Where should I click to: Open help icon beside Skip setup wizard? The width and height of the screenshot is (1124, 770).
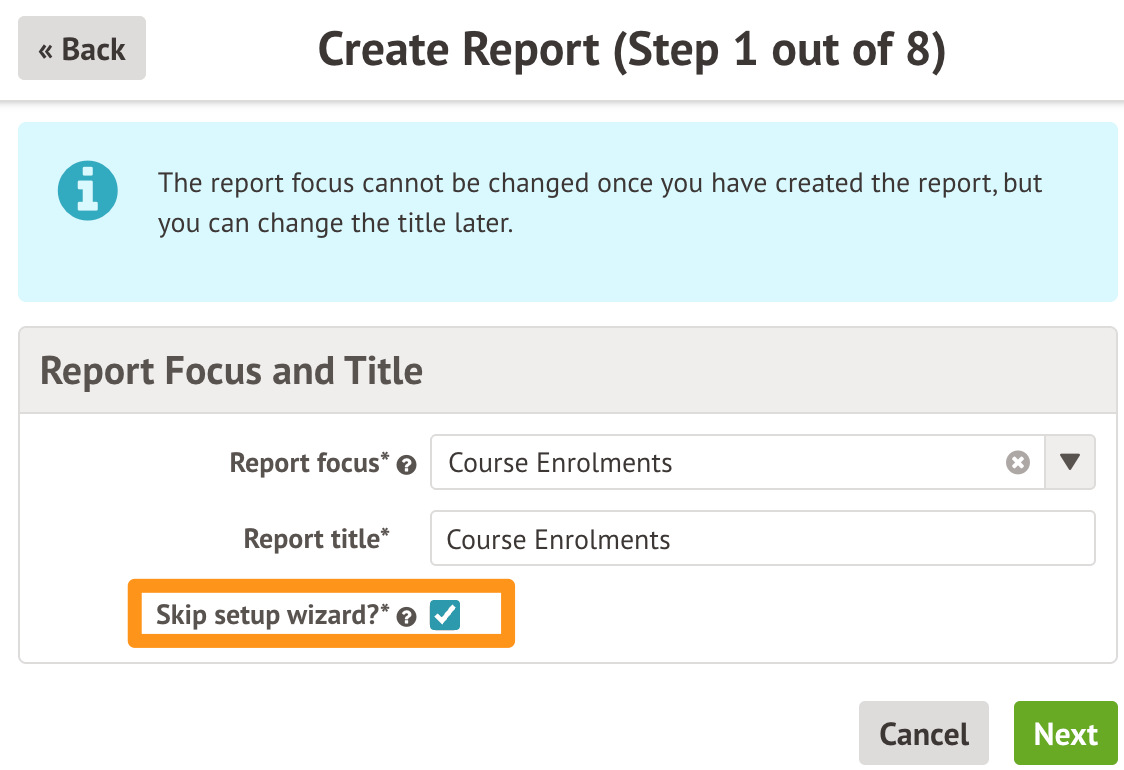(x=406, y=617)
